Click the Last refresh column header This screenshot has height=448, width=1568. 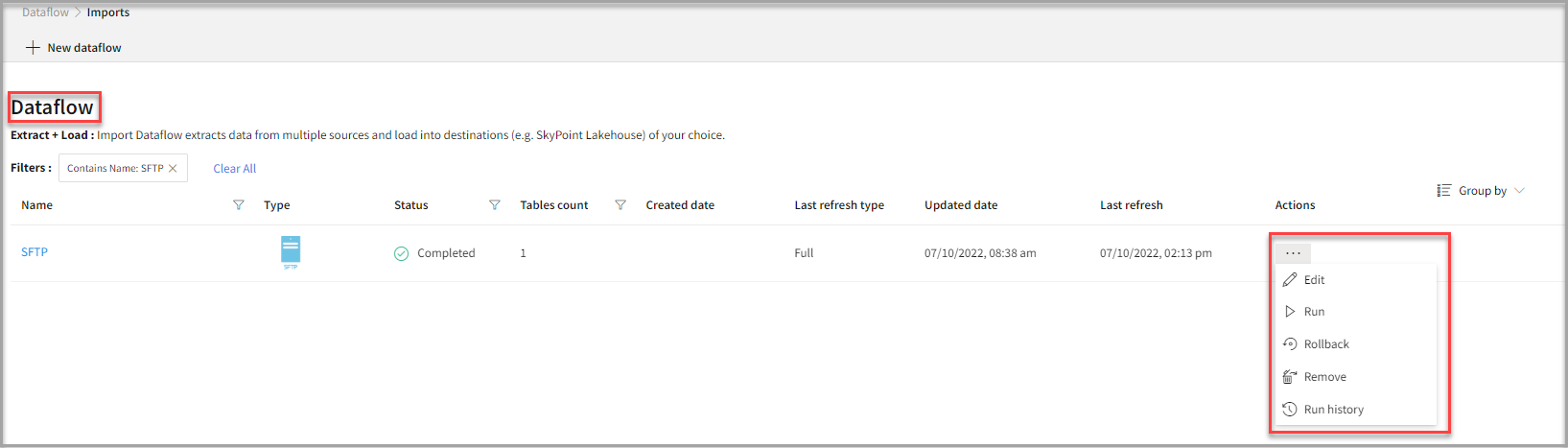1131,205
